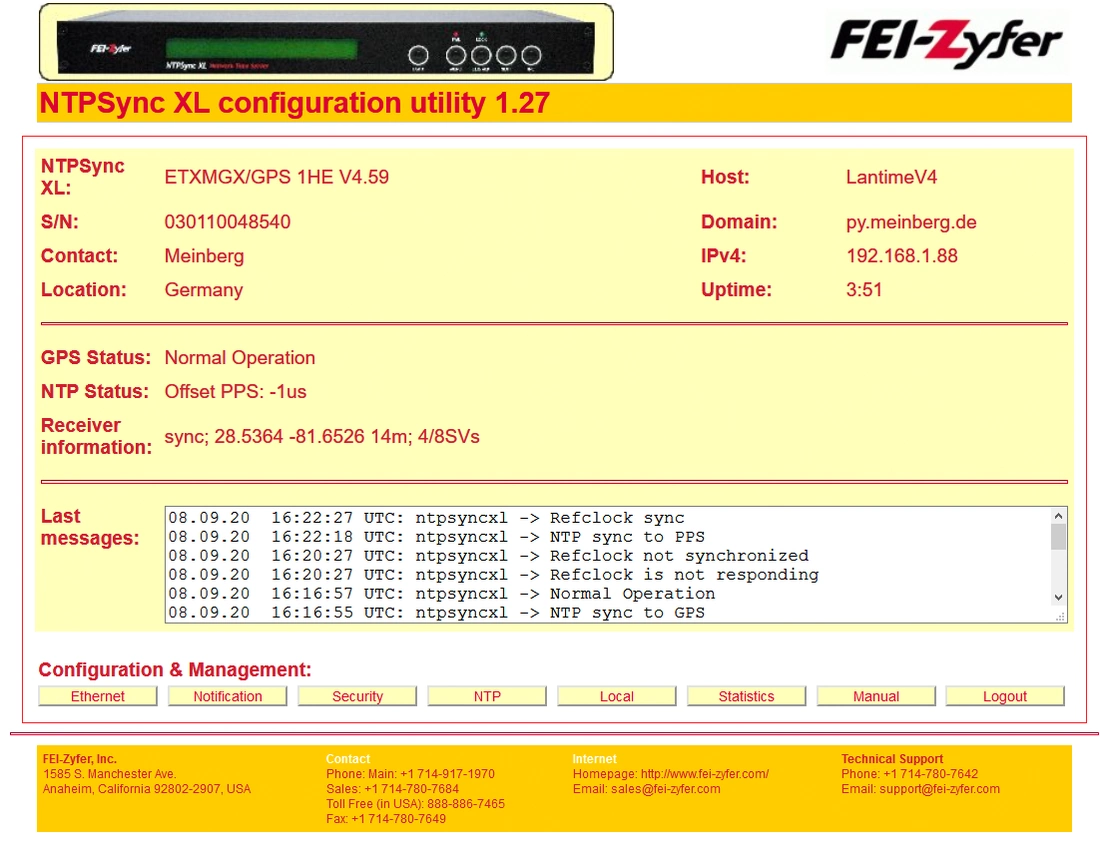Click the messages box scrollbar thumb
Image resolution: width=1100 pixels, height=841 pixels.
tap(1058, 537)
